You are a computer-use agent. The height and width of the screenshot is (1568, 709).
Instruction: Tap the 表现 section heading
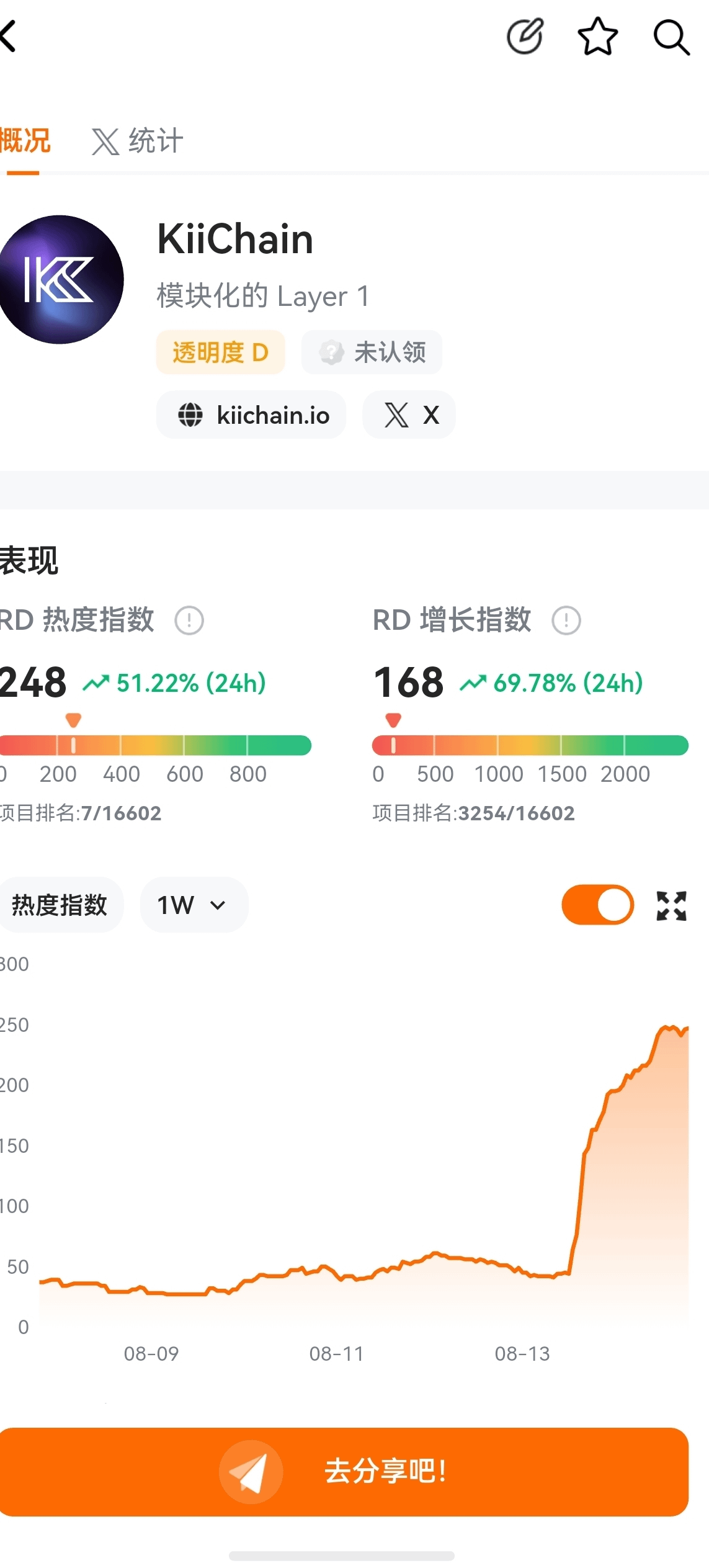pos(29,560)
